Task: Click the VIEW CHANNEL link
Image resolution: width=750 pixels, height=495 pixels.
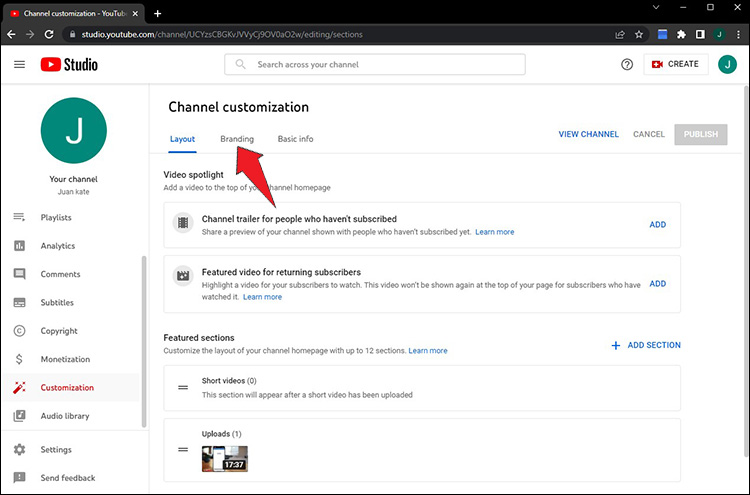Action: [588, 134]
